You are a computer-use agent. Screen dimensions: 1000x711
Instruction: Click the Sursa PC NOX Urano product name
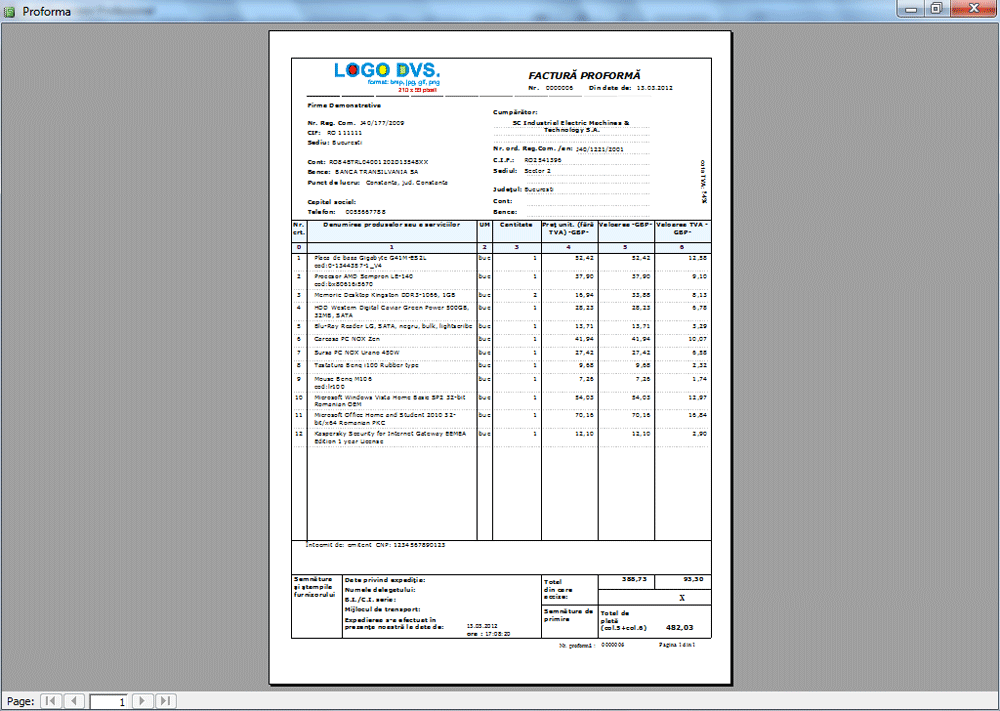[357, 353]
